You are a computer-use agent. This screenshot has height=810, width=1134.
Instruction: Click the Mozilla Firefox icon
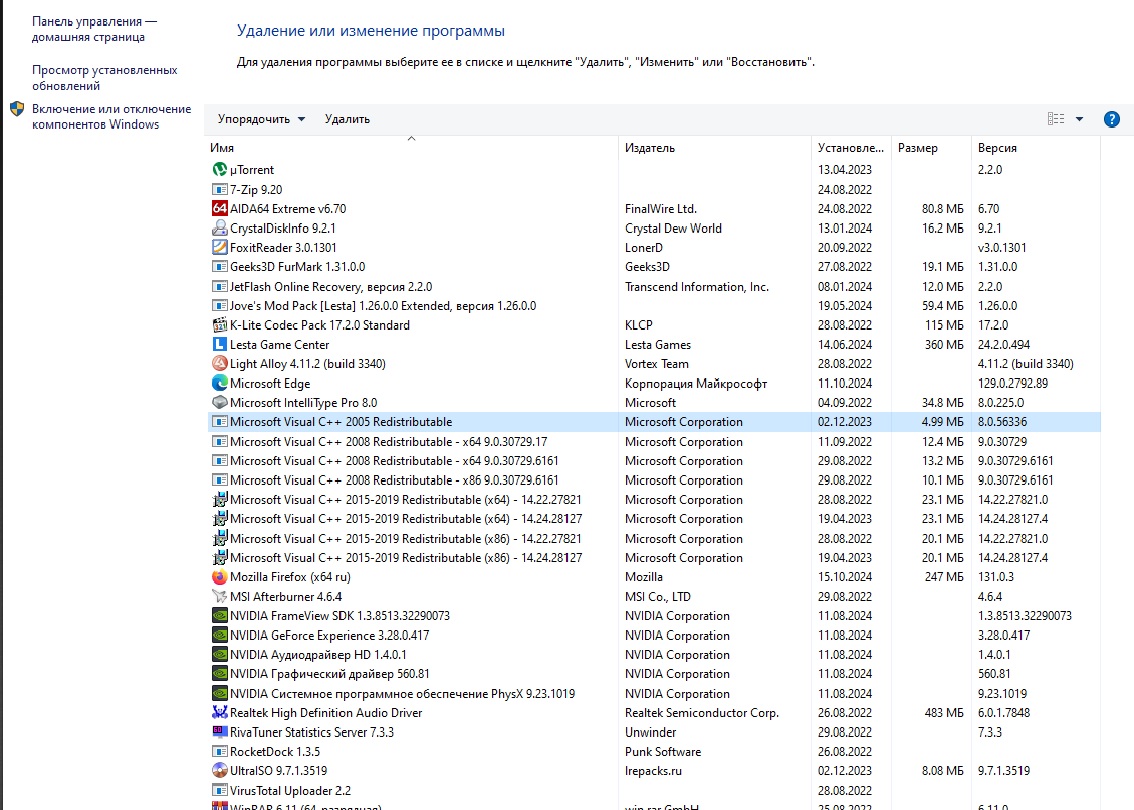coord(220,577)
